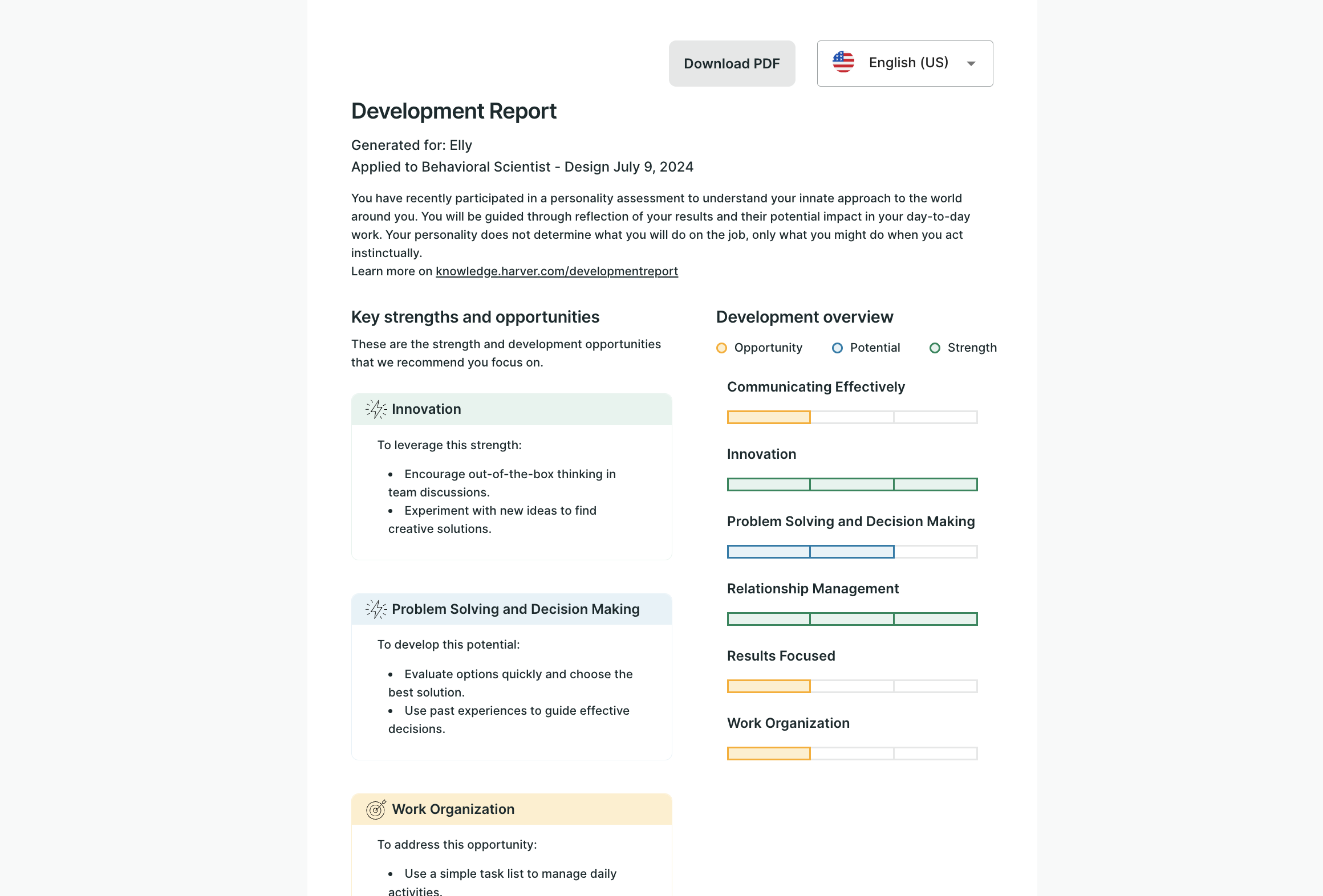Click the language dropdown arrow
1323x896 pixels.
pos(971,64)
